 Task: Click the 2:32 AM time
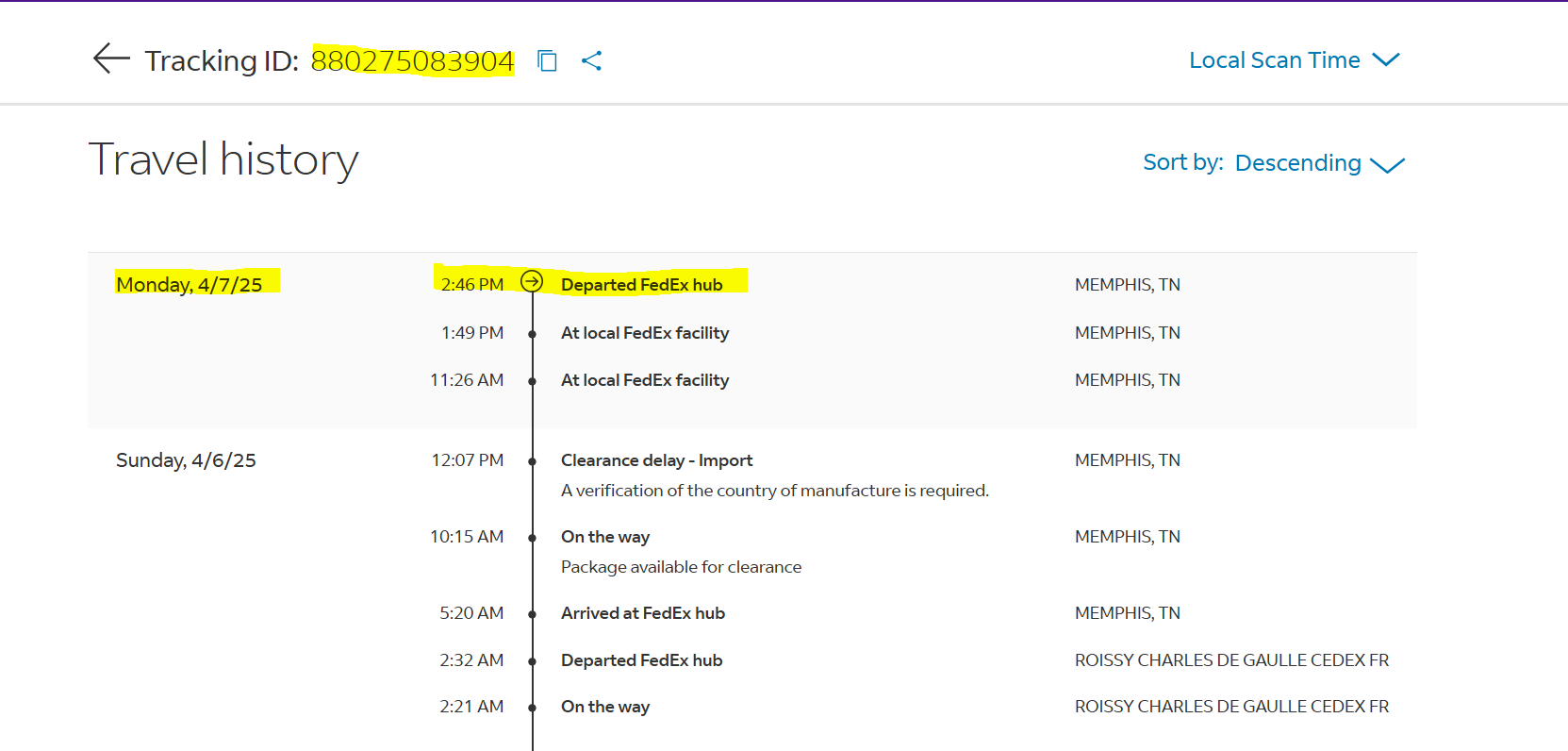coord(471,659)
